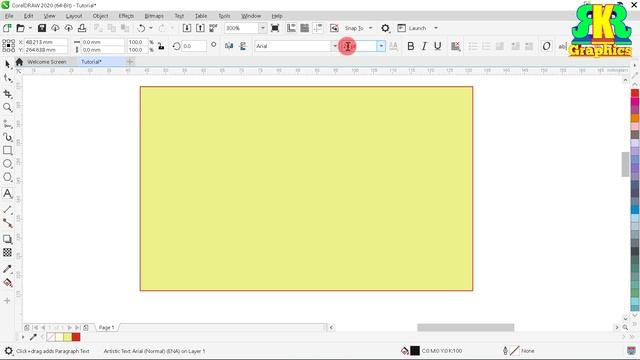Select the Connector tool
The image size is (640, 360).
pos(7,223)
